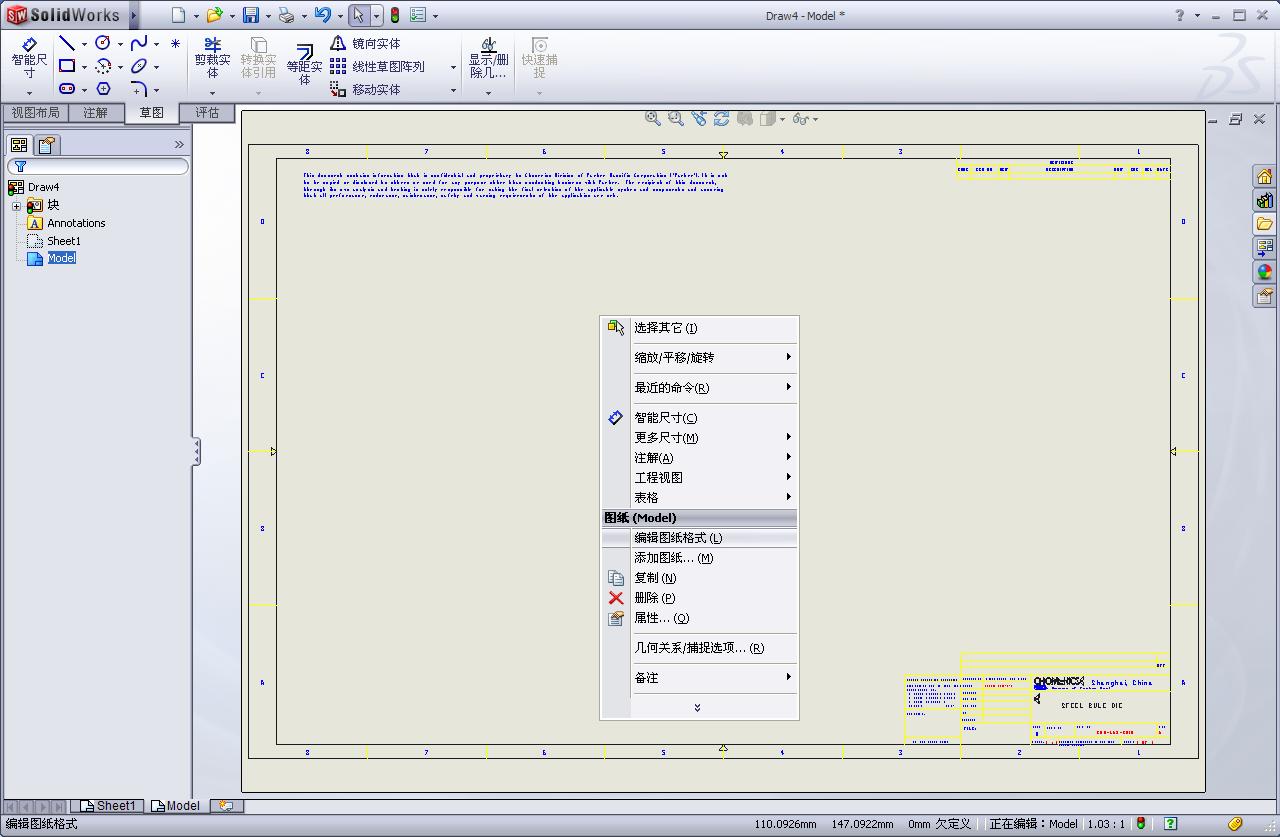Expand the context menu with bottom chevron
1280x837 pixels.
coord(697,707)
